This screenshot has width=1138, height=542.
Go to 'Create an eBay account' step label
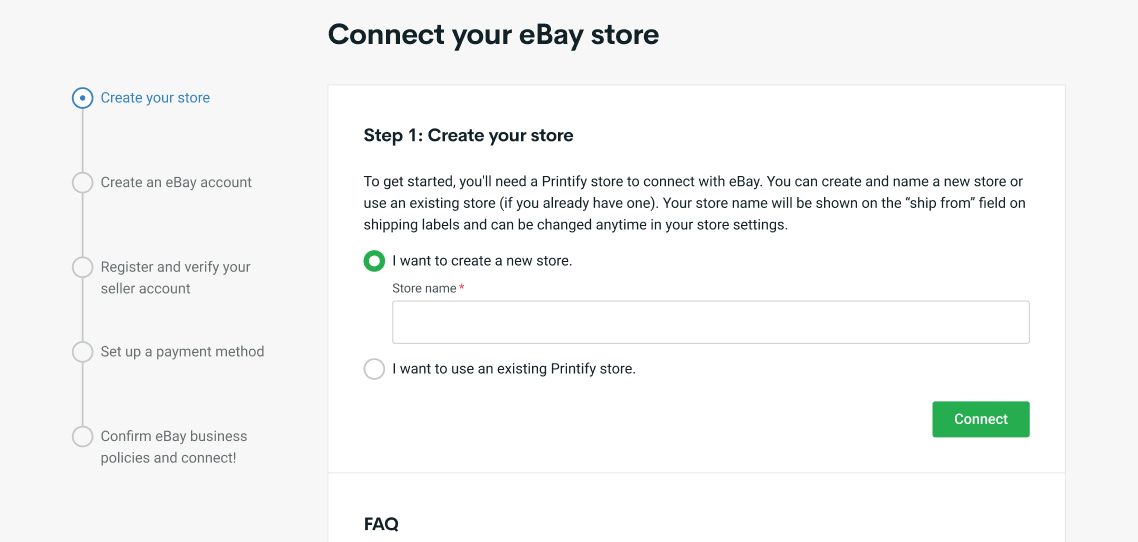click(176, 183)
